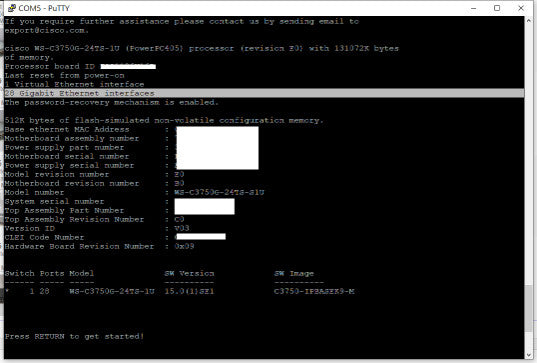This screenshot has width=537, height=363.
Task: Click 'Motherboard serial number' label
Action: (x=67, y=156)
